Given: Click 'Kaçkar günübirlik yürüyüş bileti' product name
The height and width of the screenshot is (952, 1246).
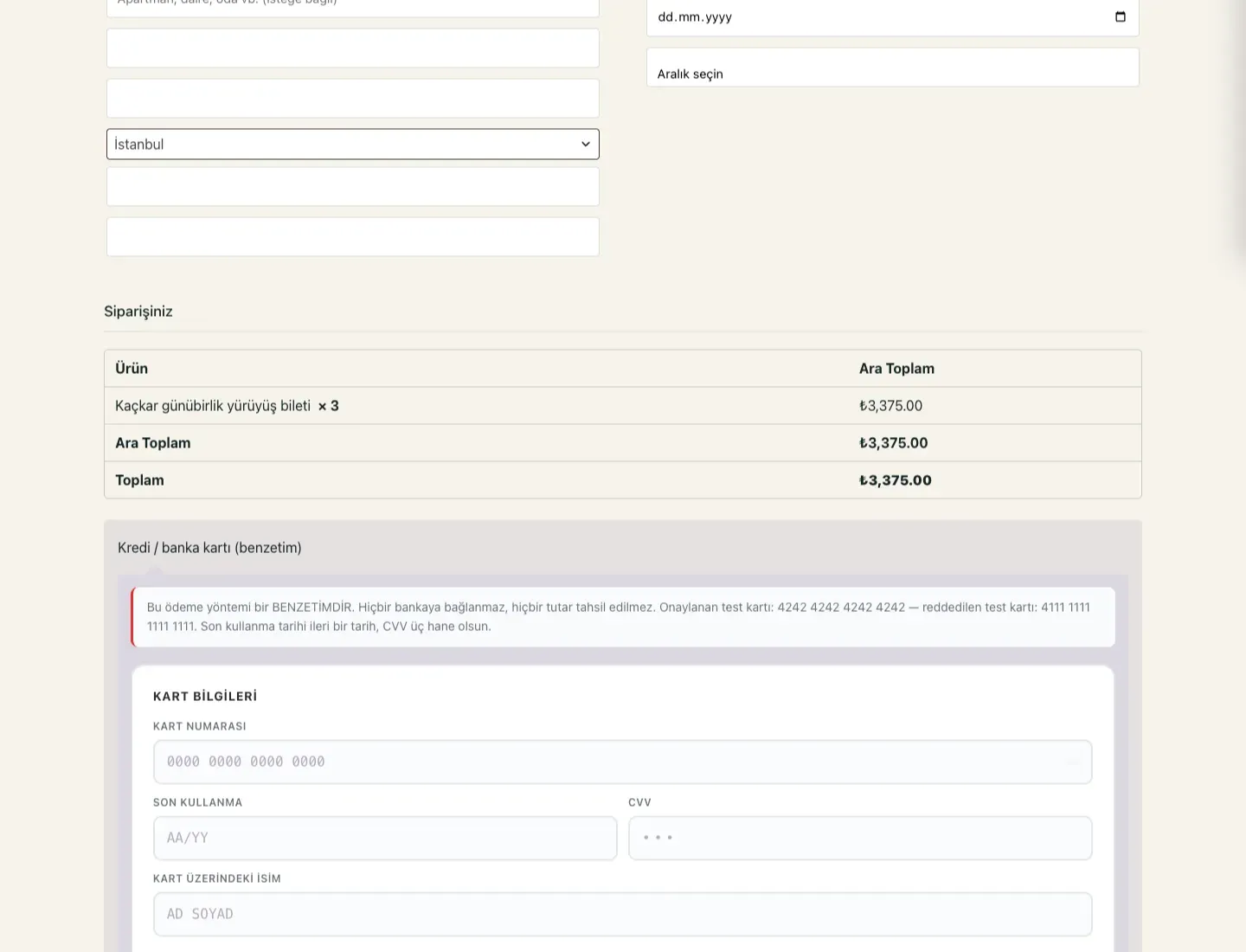Looking at the screenshot, I should click(213, 406).
